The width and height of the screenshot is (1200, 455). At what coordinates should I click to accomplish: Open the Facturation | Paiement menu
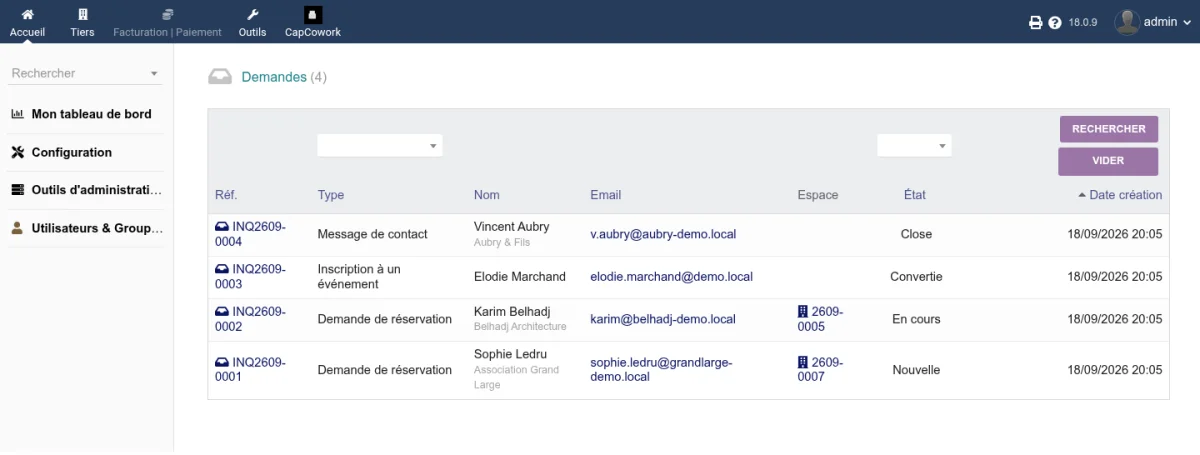[x=167, y=22]
